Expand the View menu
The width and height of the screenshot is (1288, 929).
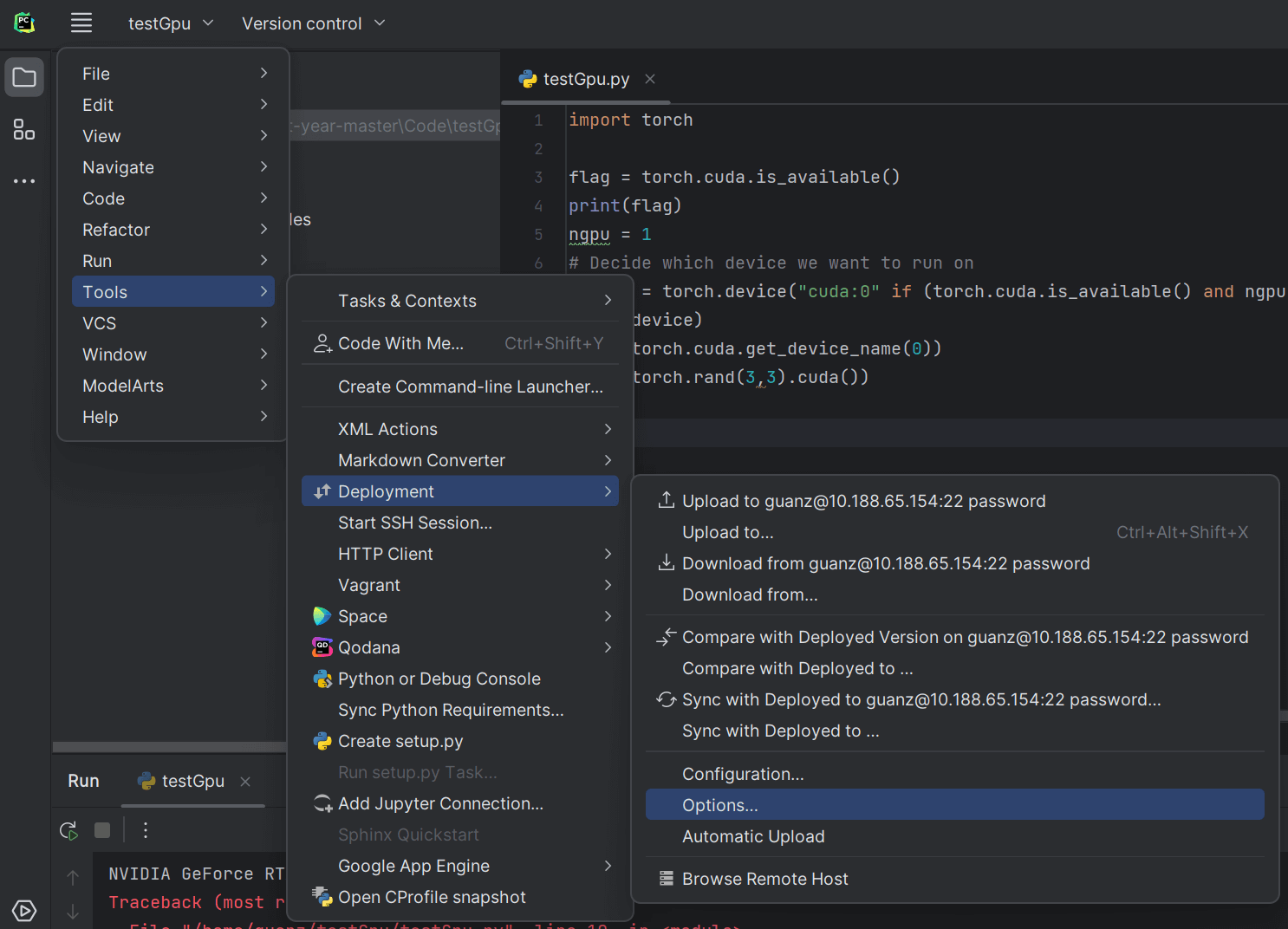pyautogui.click(x=173, y=136)
